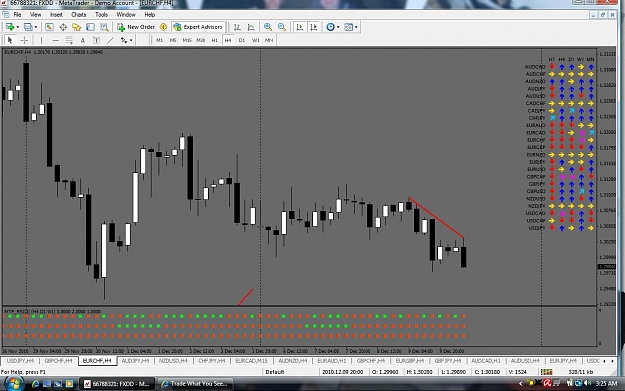Open the Window menu
Image resolution: width=625 pixels, height=391 pixels.
tap(126, 15)
